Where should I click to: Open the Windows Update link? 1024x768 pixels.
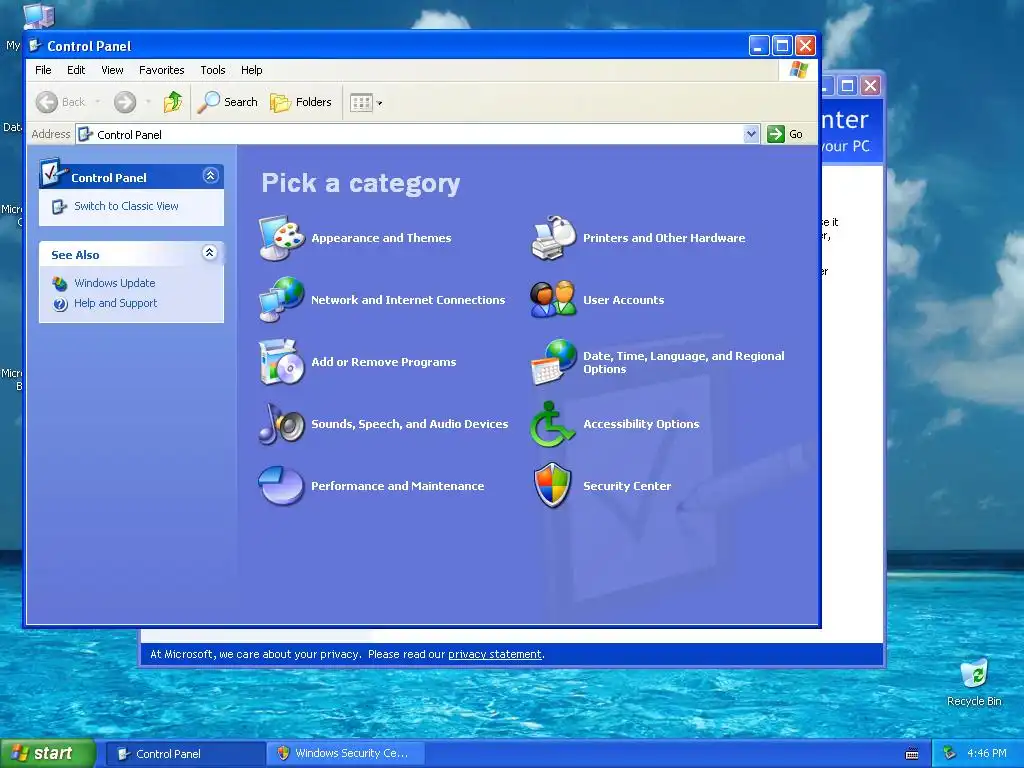point(114,283)
